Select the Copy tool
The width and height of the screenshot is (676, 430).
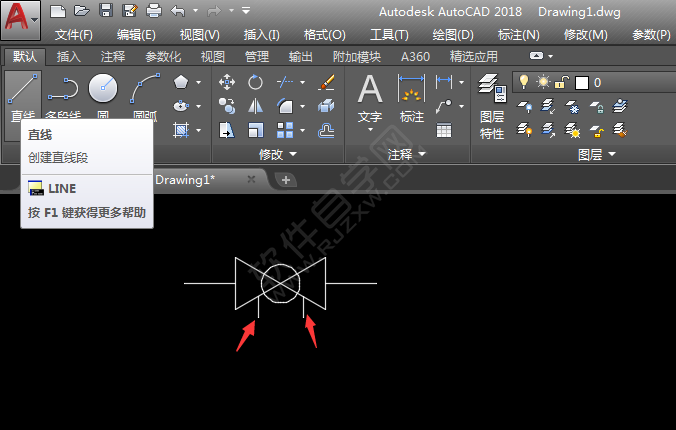click(x=227, y=106)
